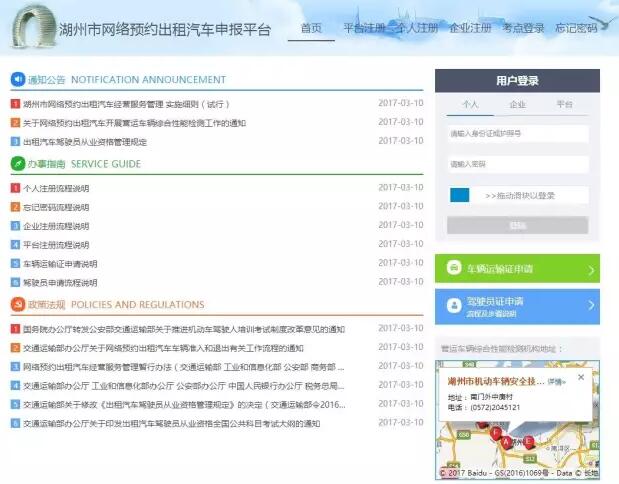
Task: Click the arrow on 车辆运输证申请 banner
Action: coord(591,269)
